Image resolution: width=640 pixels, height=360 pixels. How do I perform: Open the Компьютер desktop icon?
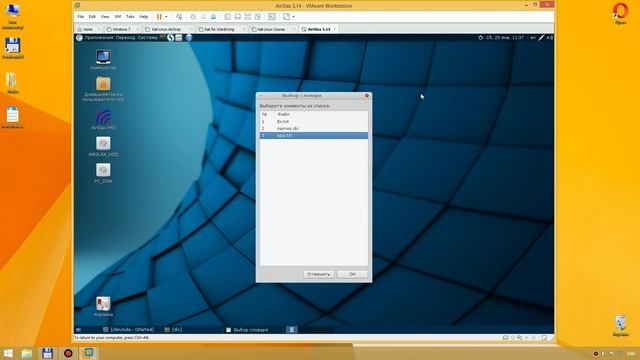click(x=103, y=60)
